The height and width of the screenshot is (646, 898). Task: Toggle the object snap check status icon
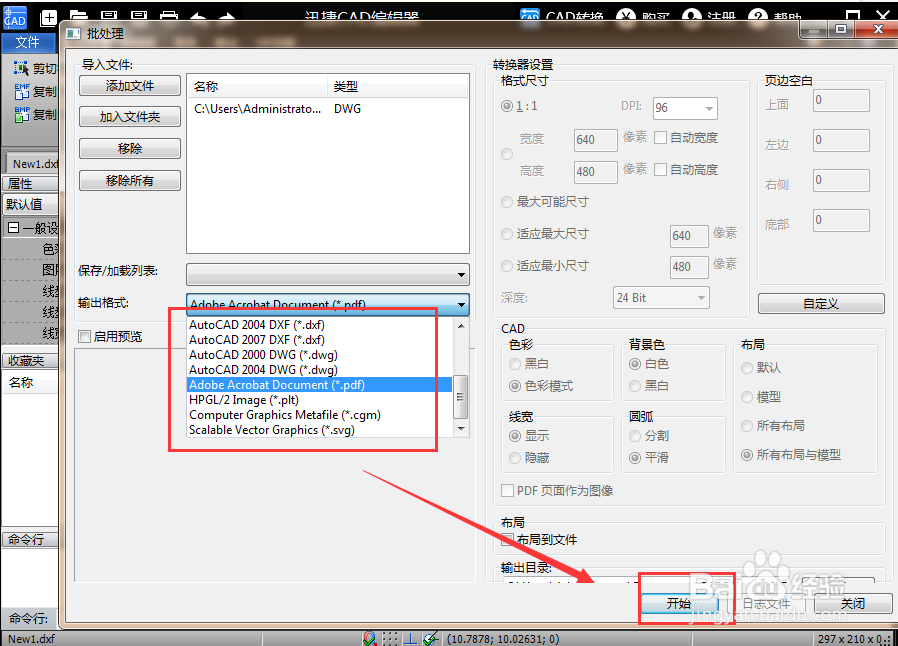point(431,638)
